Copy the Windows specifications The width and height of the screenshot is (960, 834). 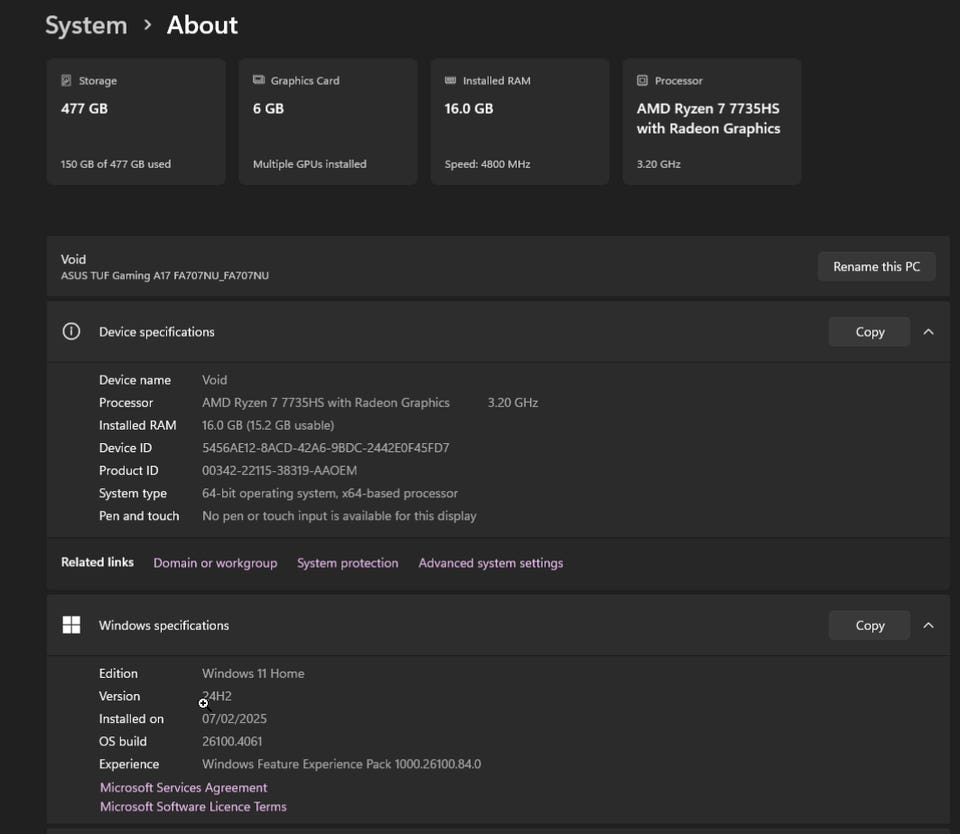tap(869, 625)
